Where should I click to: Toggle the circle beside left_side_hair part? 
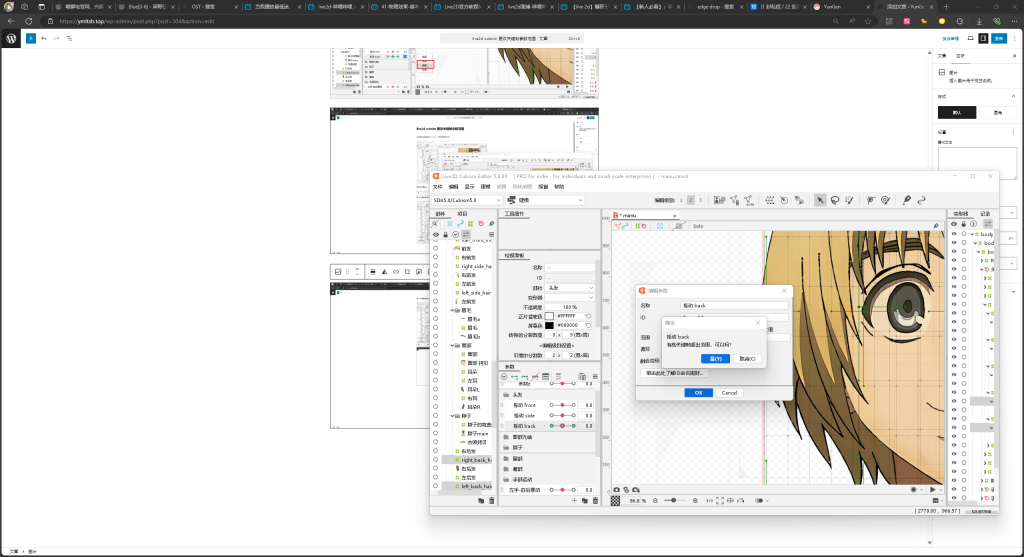436,293
